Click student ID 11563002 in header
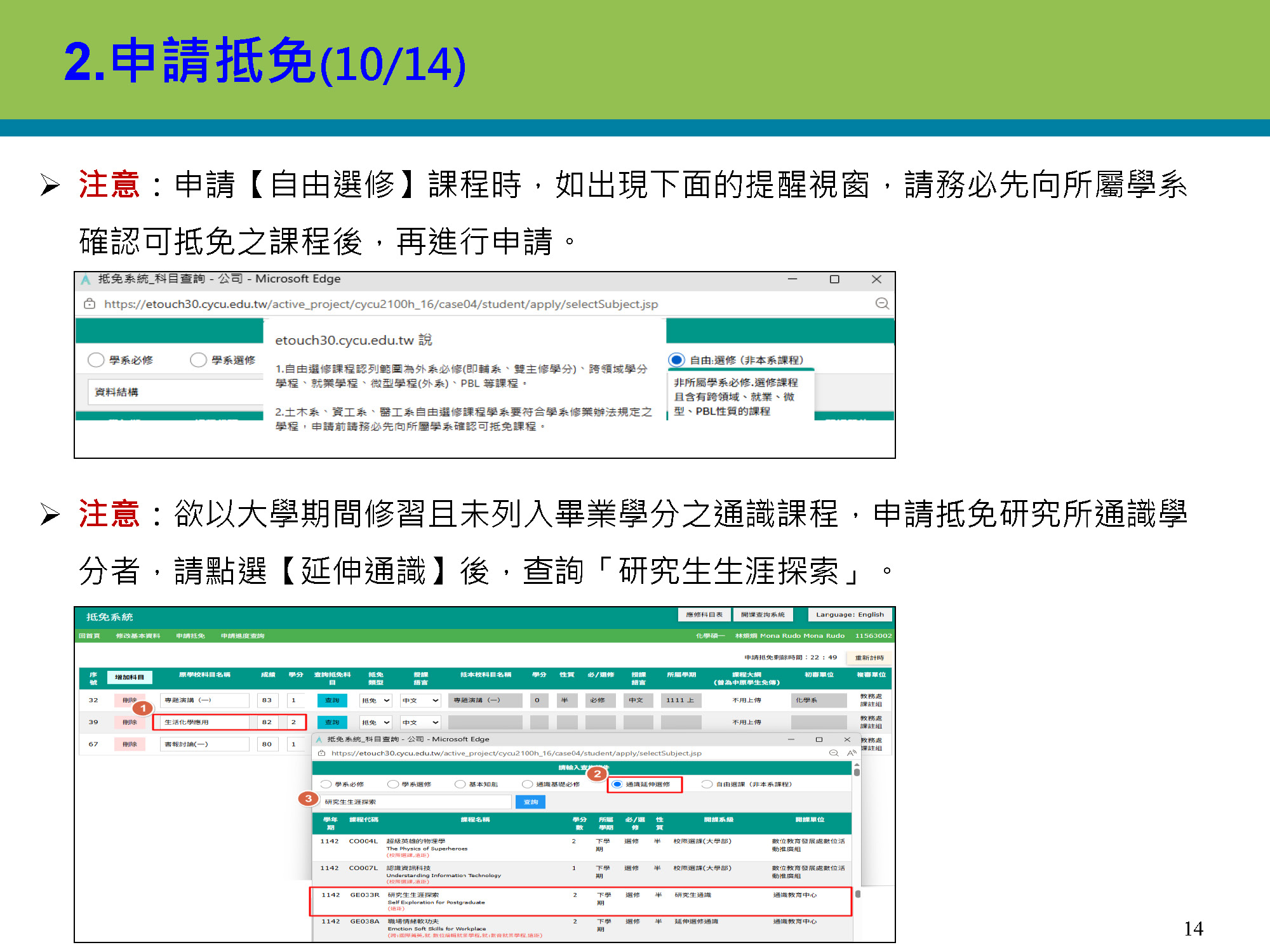The image size is (1270, 952). [x=873, y=635]
